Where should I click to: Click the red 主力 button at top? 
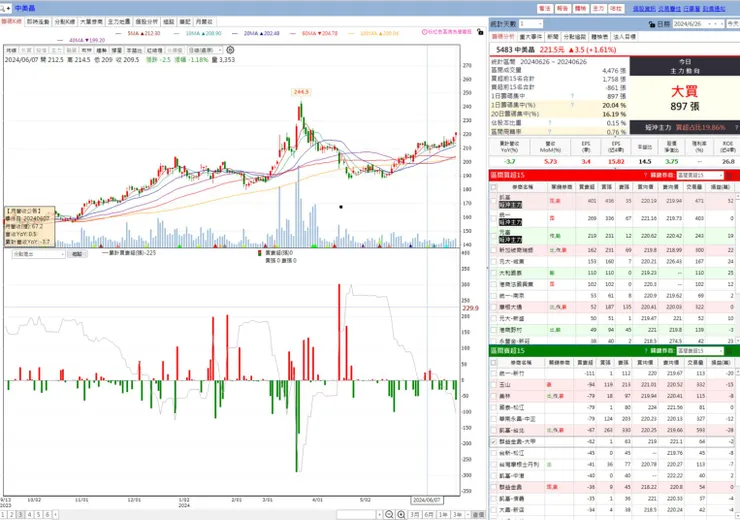(598, 8)
